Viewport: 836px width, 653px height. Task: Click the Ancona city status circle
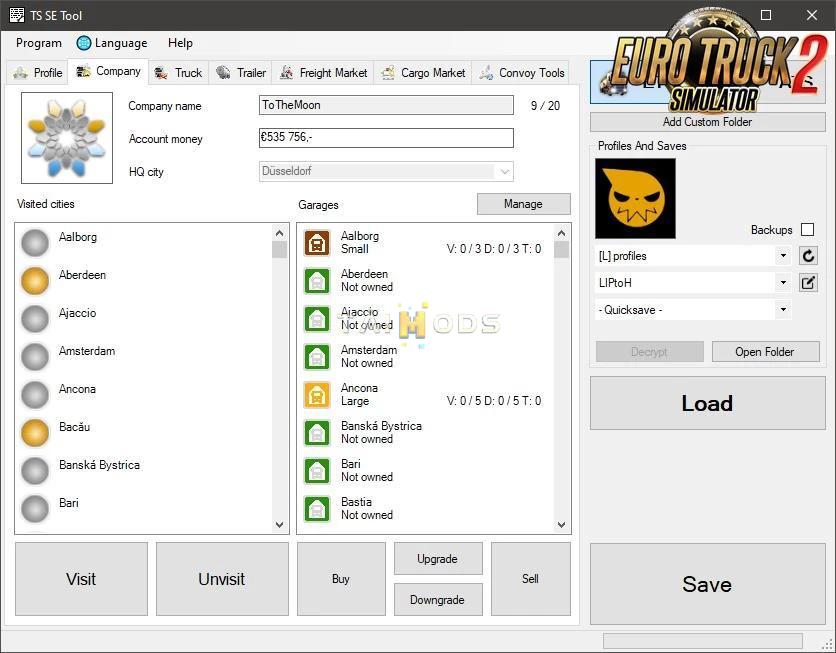[x=35, y=394]
